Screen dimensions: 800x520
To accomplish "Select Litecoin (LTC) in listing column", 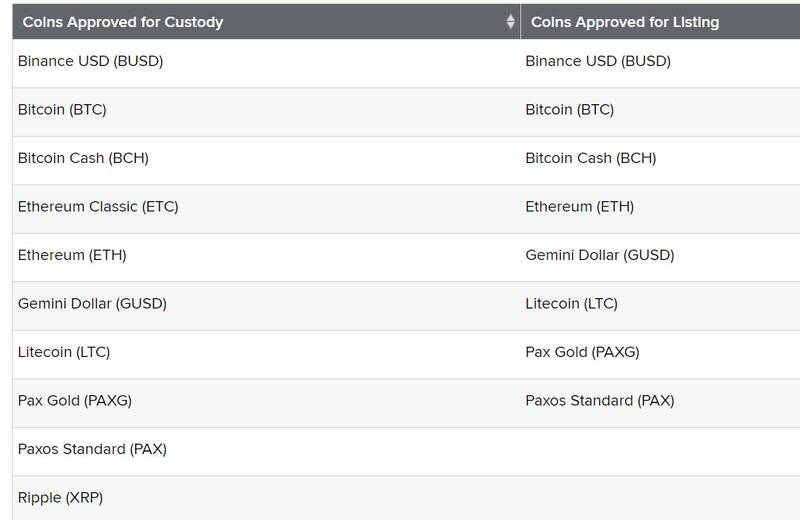I will pos(571,304).
